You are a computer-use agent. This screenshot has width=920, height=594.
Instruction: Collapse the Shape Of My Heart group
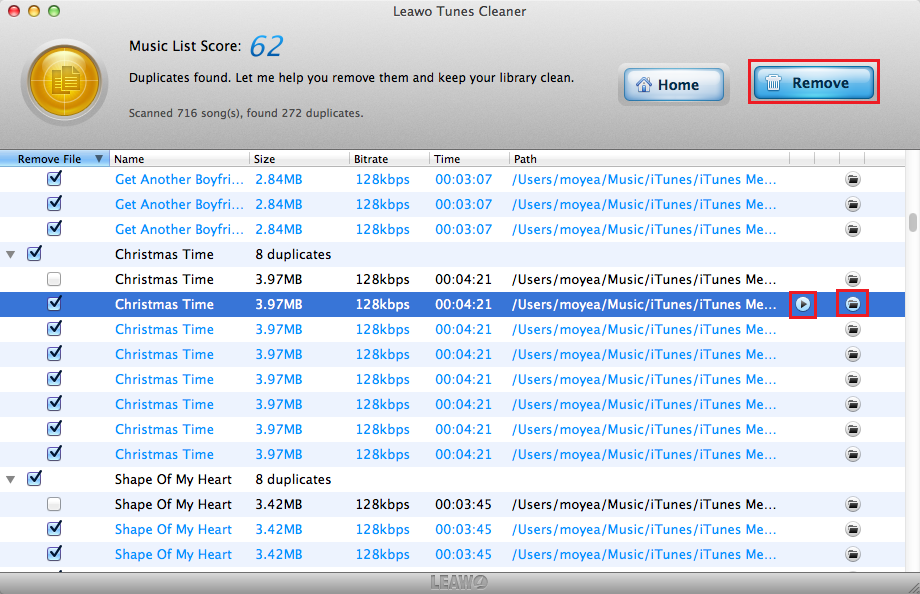click(11, 480)
